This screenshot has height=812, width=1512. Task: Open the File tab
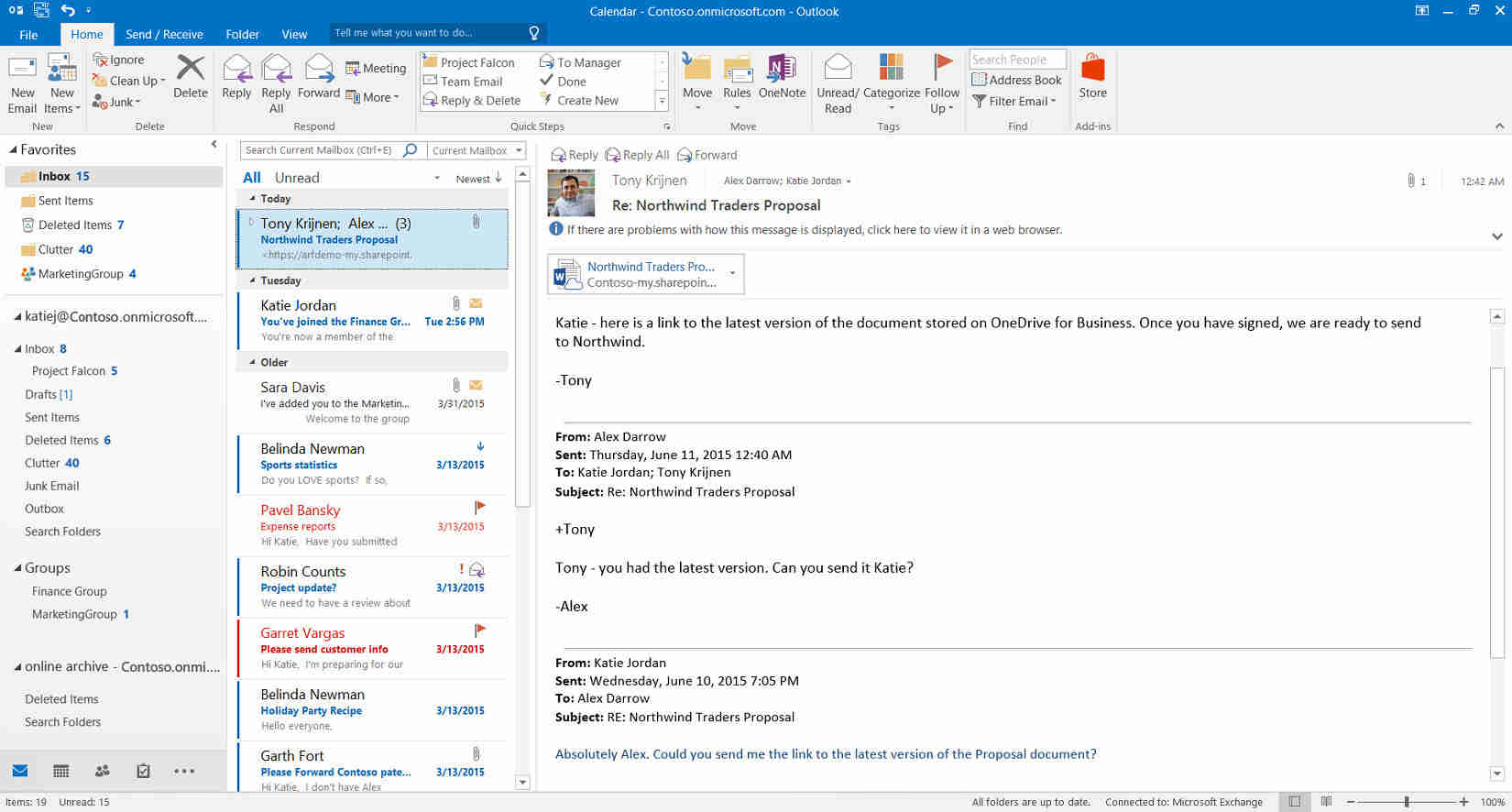28,34
